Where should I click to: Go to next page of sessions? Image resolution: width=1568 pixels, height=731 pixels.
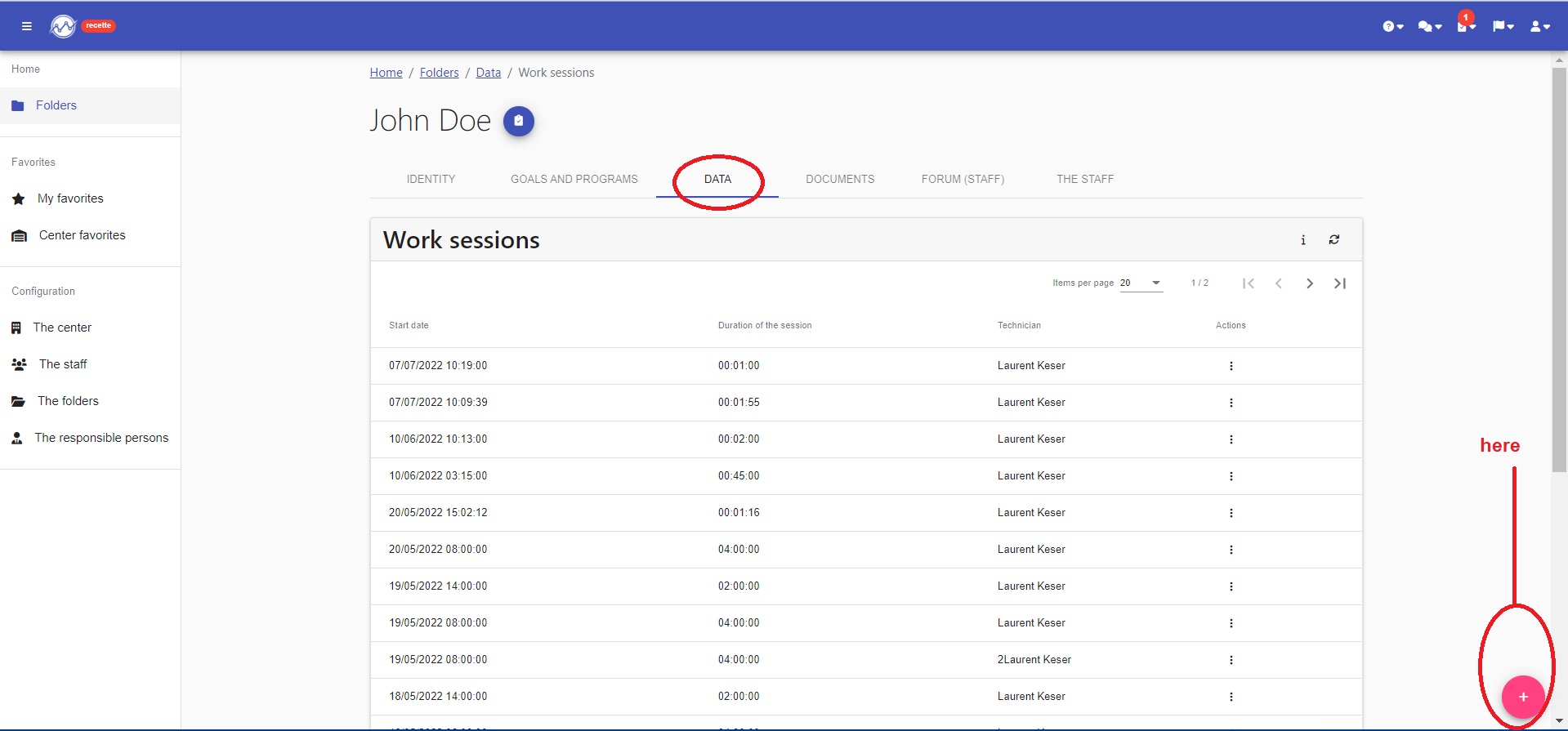coord(1310,283)
